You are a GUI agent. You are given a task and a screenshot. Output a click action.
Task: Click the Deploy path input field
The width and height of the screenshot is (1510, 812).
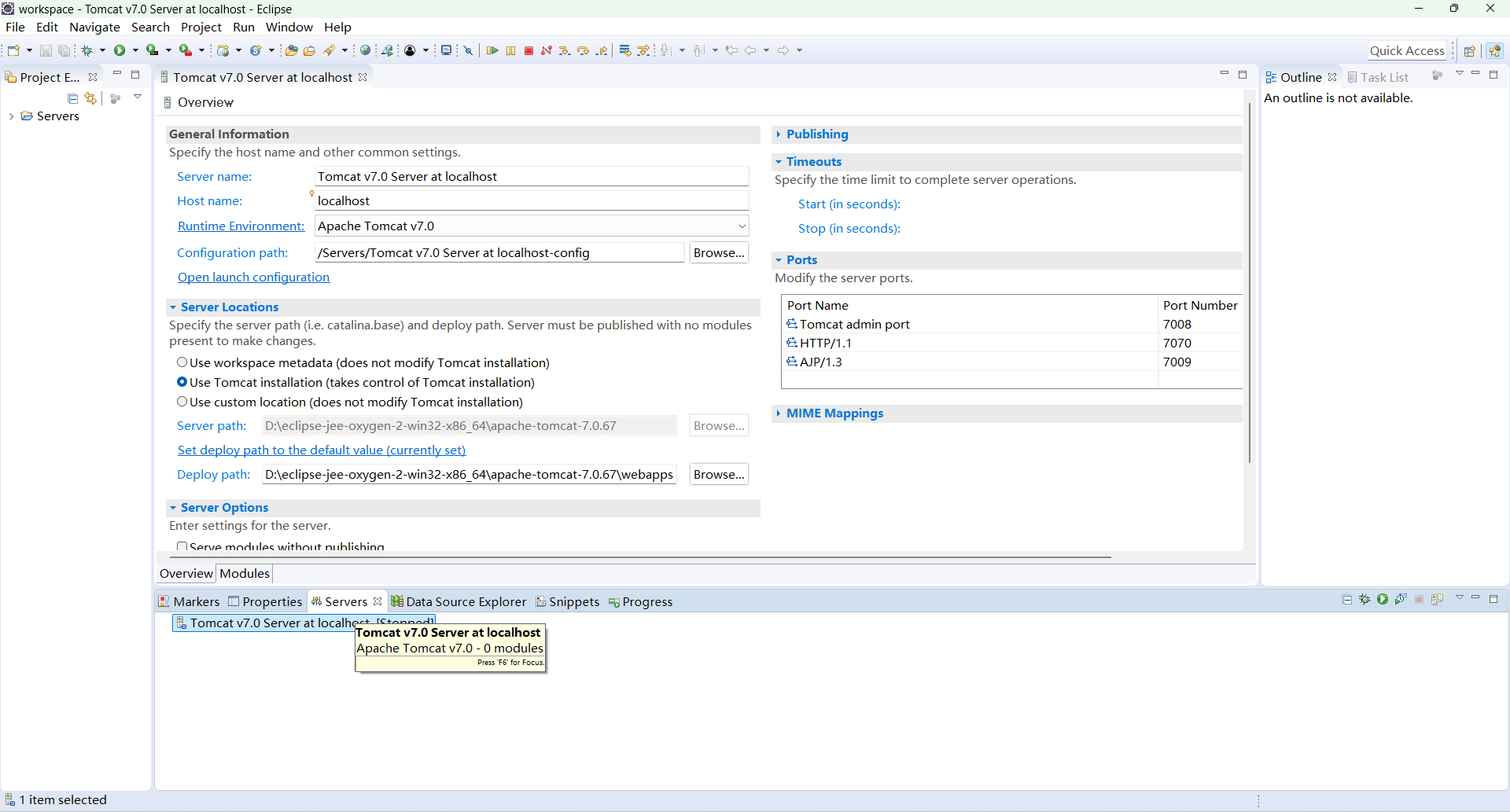(x=470, y=475)
